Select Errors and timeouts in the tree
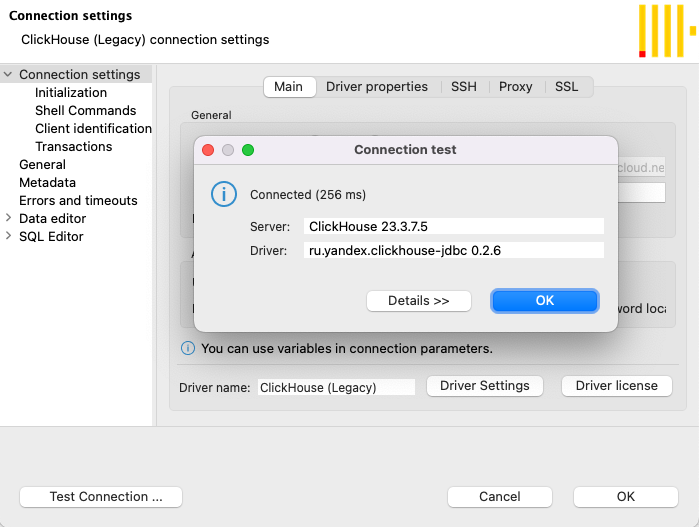699x527 pixels. [78, 200]
